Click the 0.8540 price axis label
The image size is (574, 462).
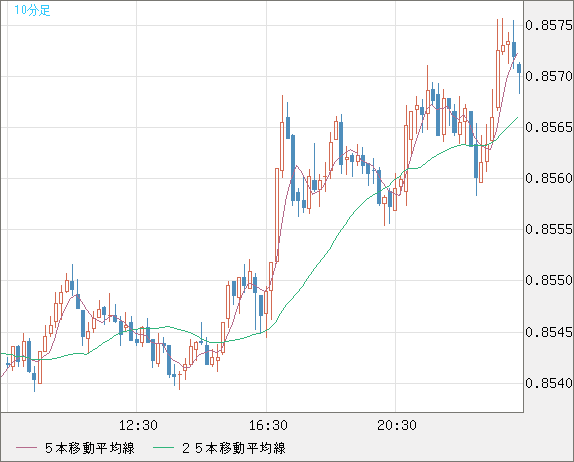click(549, 383)
